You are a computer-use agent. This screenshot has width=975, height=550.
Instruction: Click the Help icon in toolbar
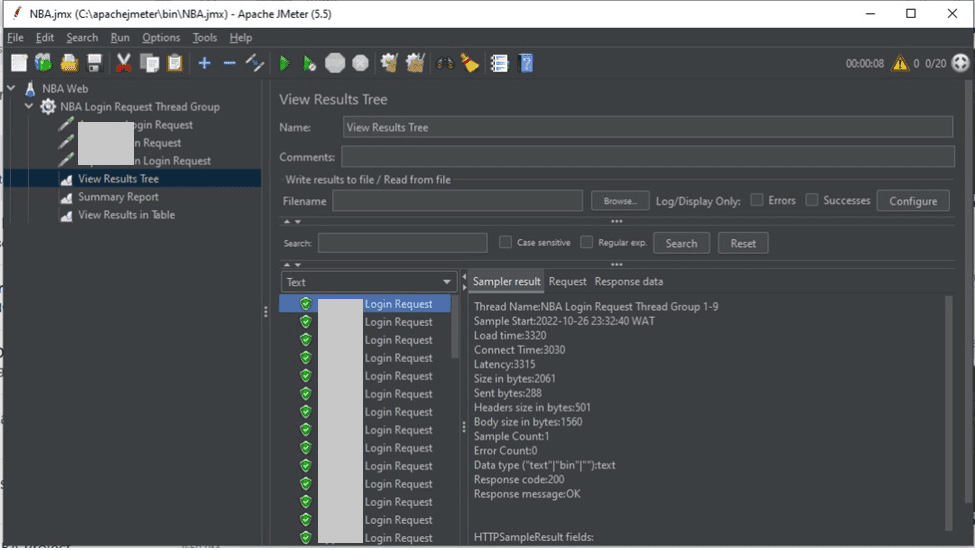pos(526,63)
